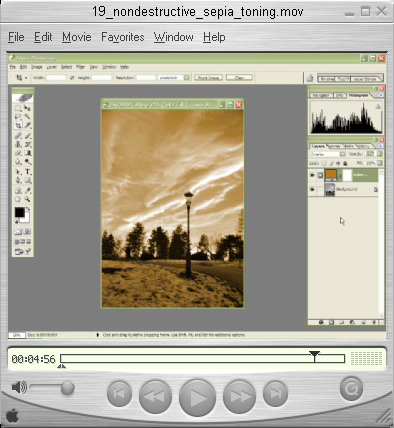This screenshot has height=428, width=394.
Task: Switch to the Navigator tab
Action: point(321,95)
